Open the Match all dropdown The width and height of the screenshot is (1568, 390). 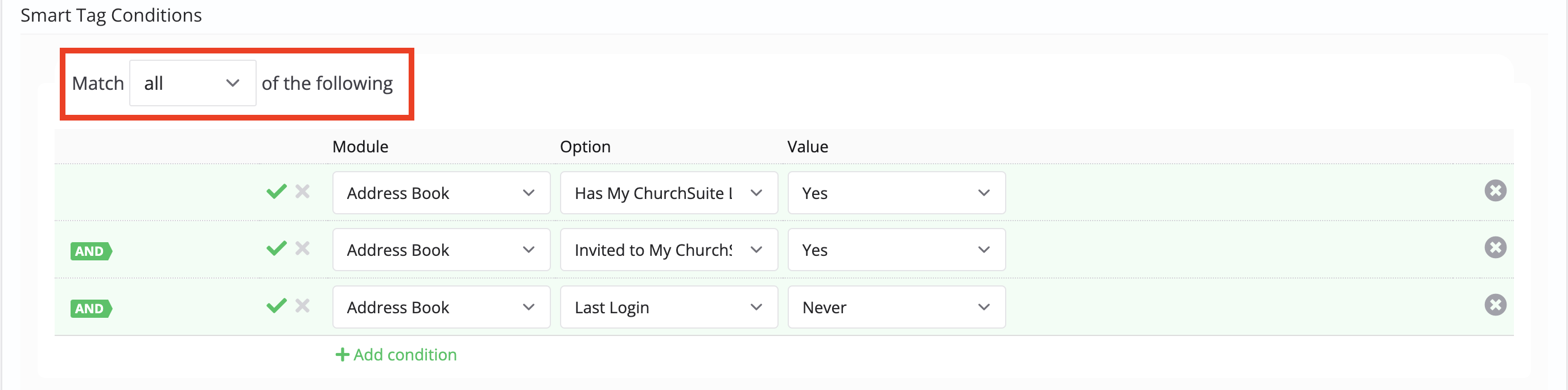pos(192,84)
